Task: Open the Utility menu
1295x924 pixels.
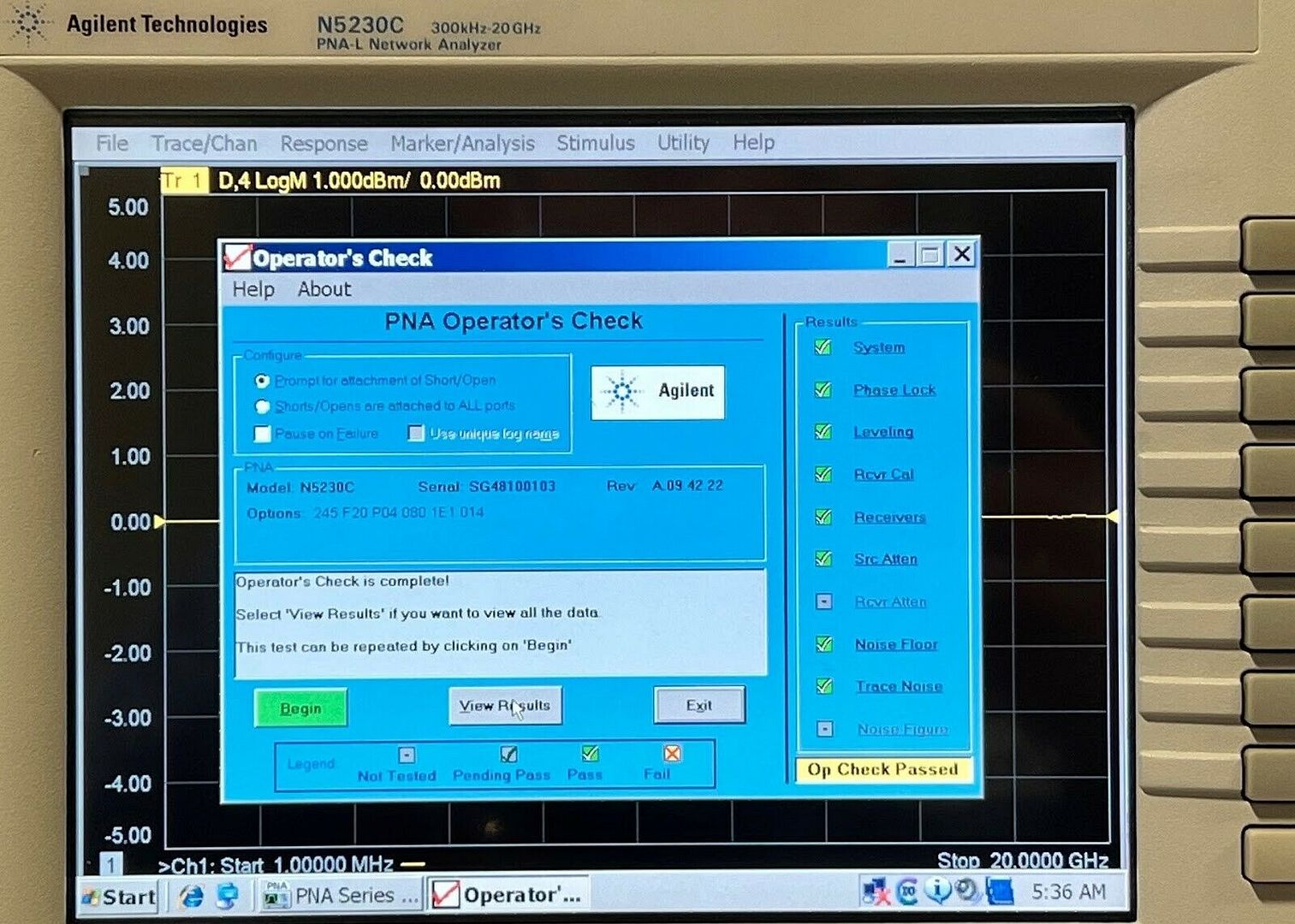Action: point(683,143)
